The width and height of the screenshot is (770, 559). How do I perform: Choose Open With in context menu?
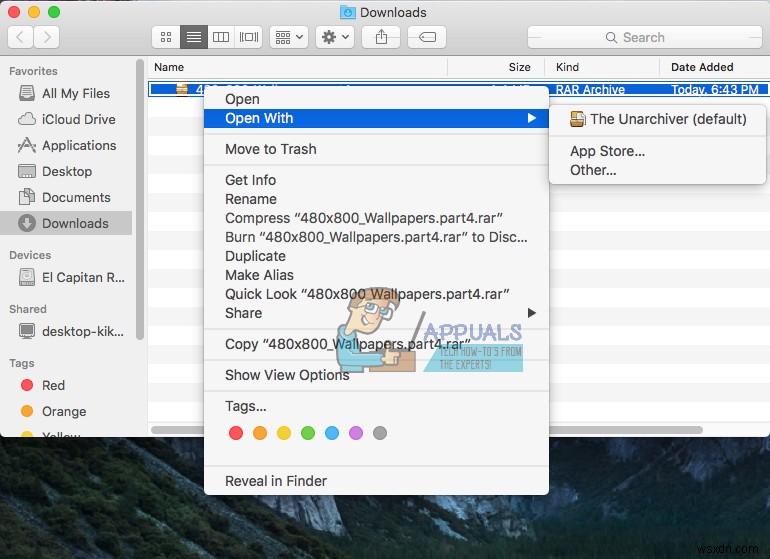point(376,118)
